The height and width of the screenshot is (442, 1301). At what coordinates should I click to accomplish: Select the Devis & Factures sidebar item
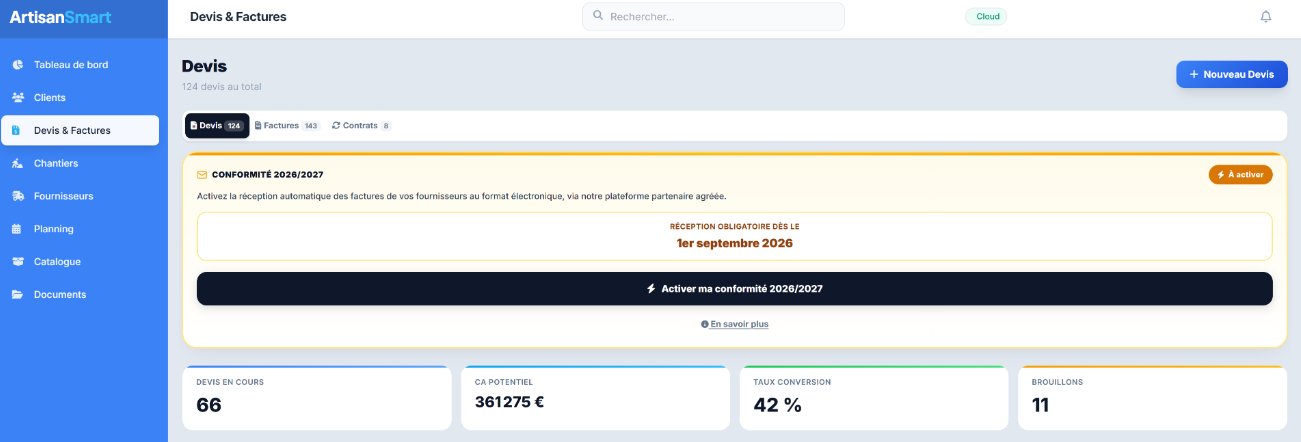tap(79, 131)
